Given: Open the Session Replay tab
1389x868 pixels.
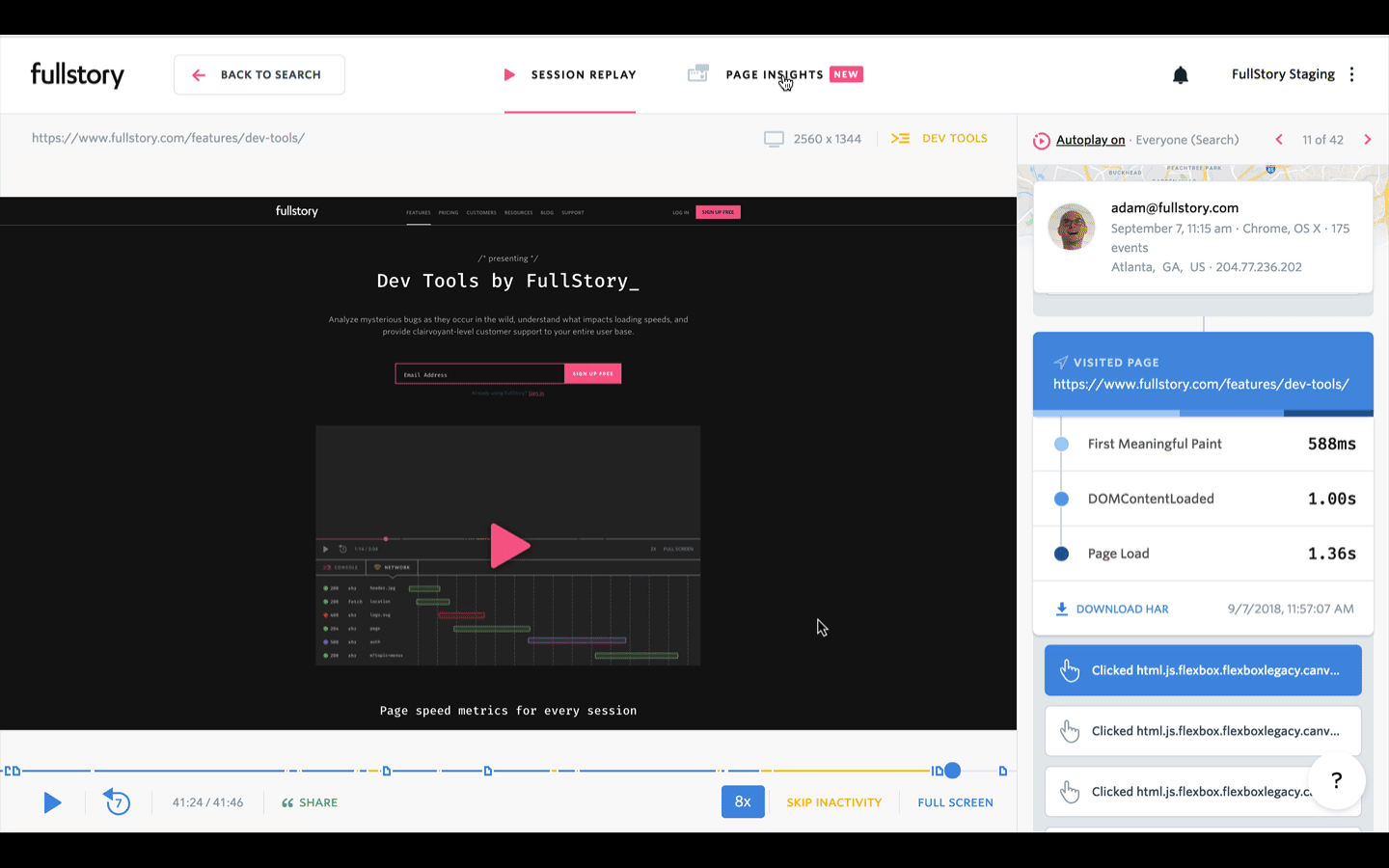Looking at the screenshot, I should pyautogui.click(x=570, y=74).
